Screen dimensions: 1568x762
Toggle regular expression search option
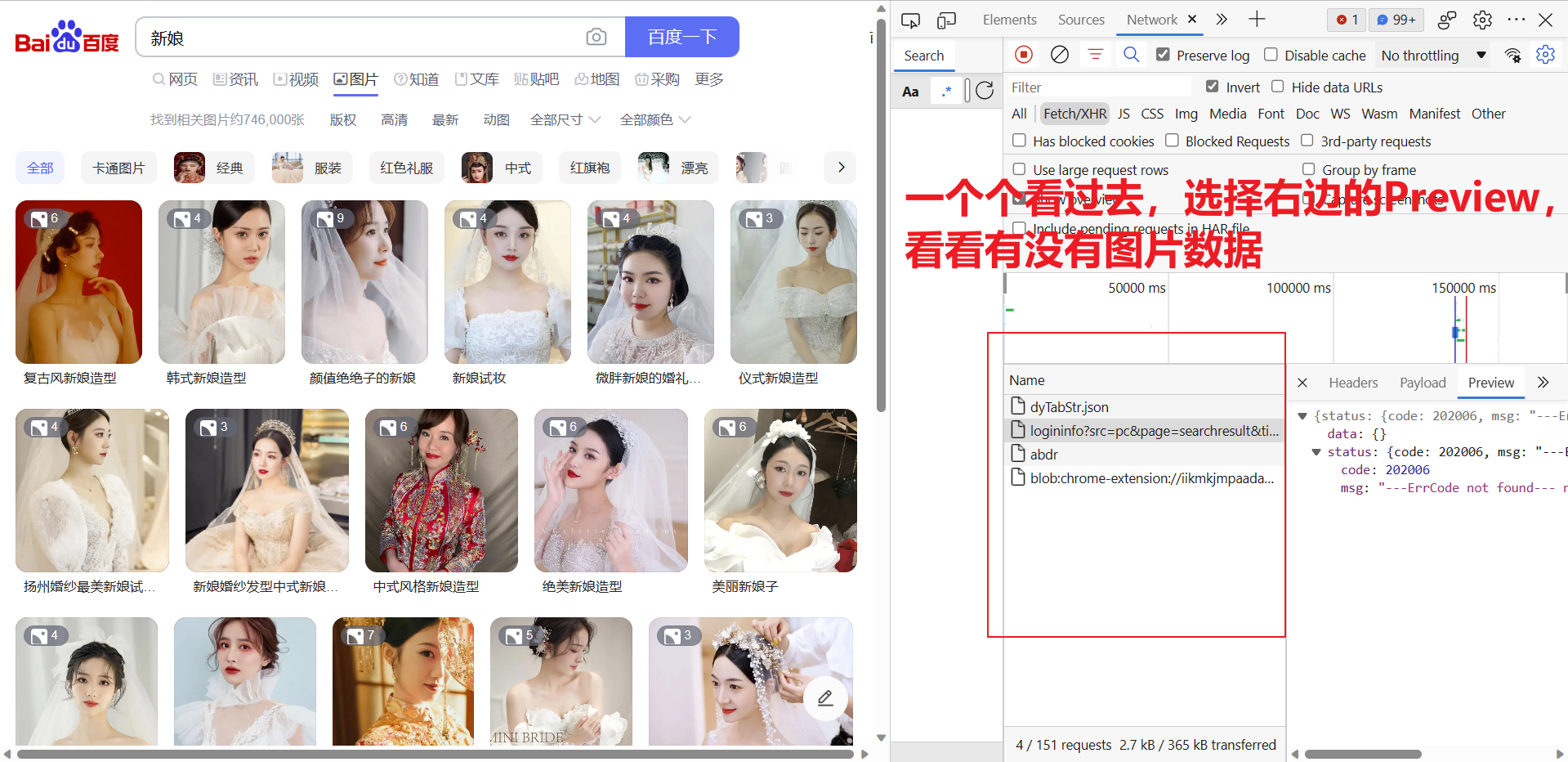pyautogui.click(x=946, y=92)
